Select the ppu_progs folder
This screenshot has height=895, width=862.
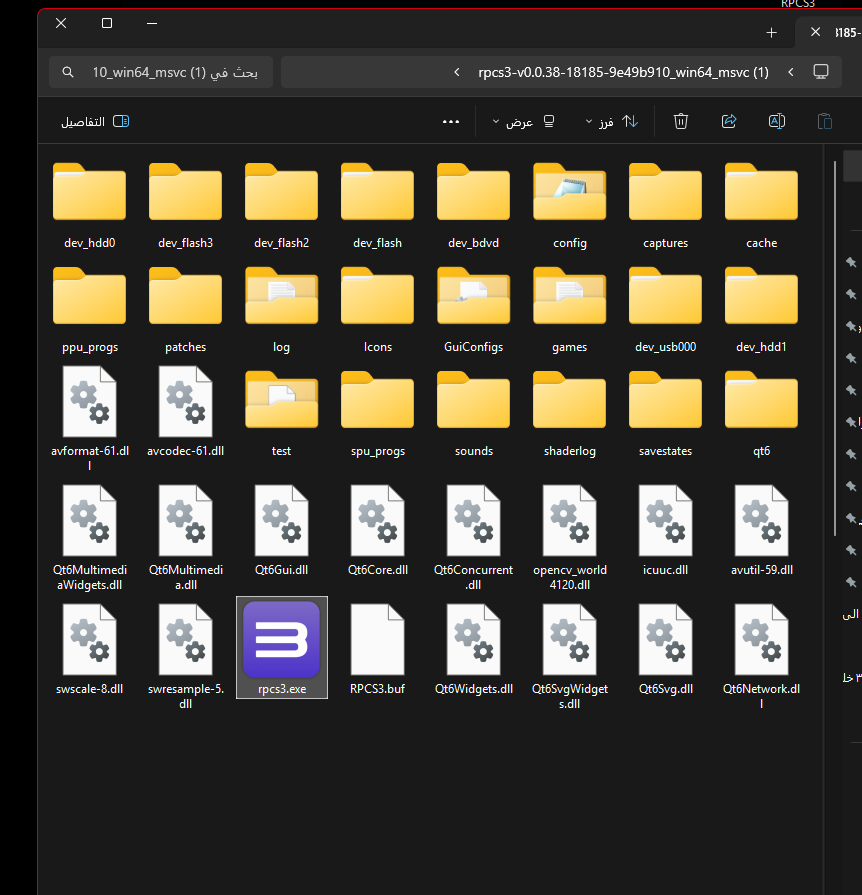[x=90, y=310]
